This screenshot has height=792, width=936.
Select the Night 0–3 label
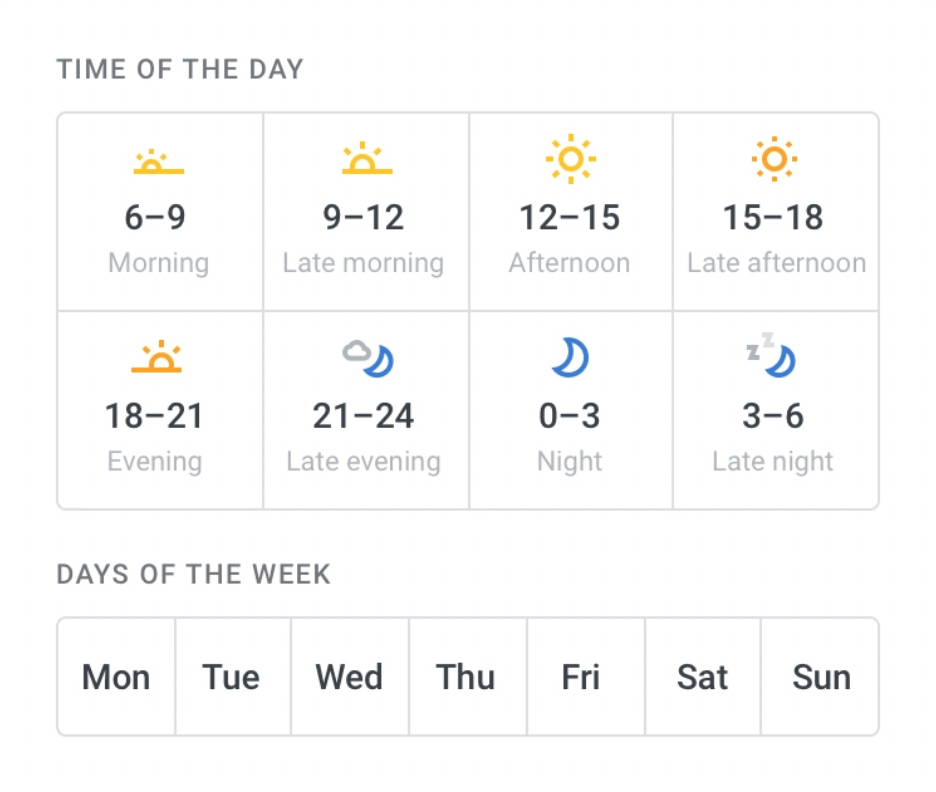[570, 461]
